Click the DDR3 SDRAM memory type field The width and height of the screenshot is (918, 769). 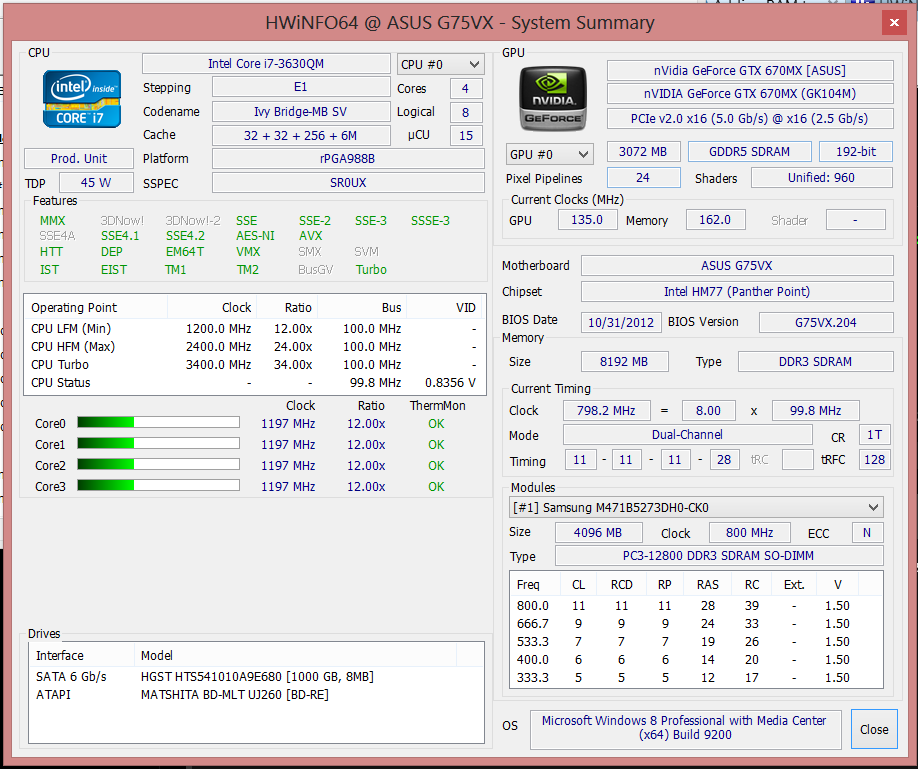(816, 362)
